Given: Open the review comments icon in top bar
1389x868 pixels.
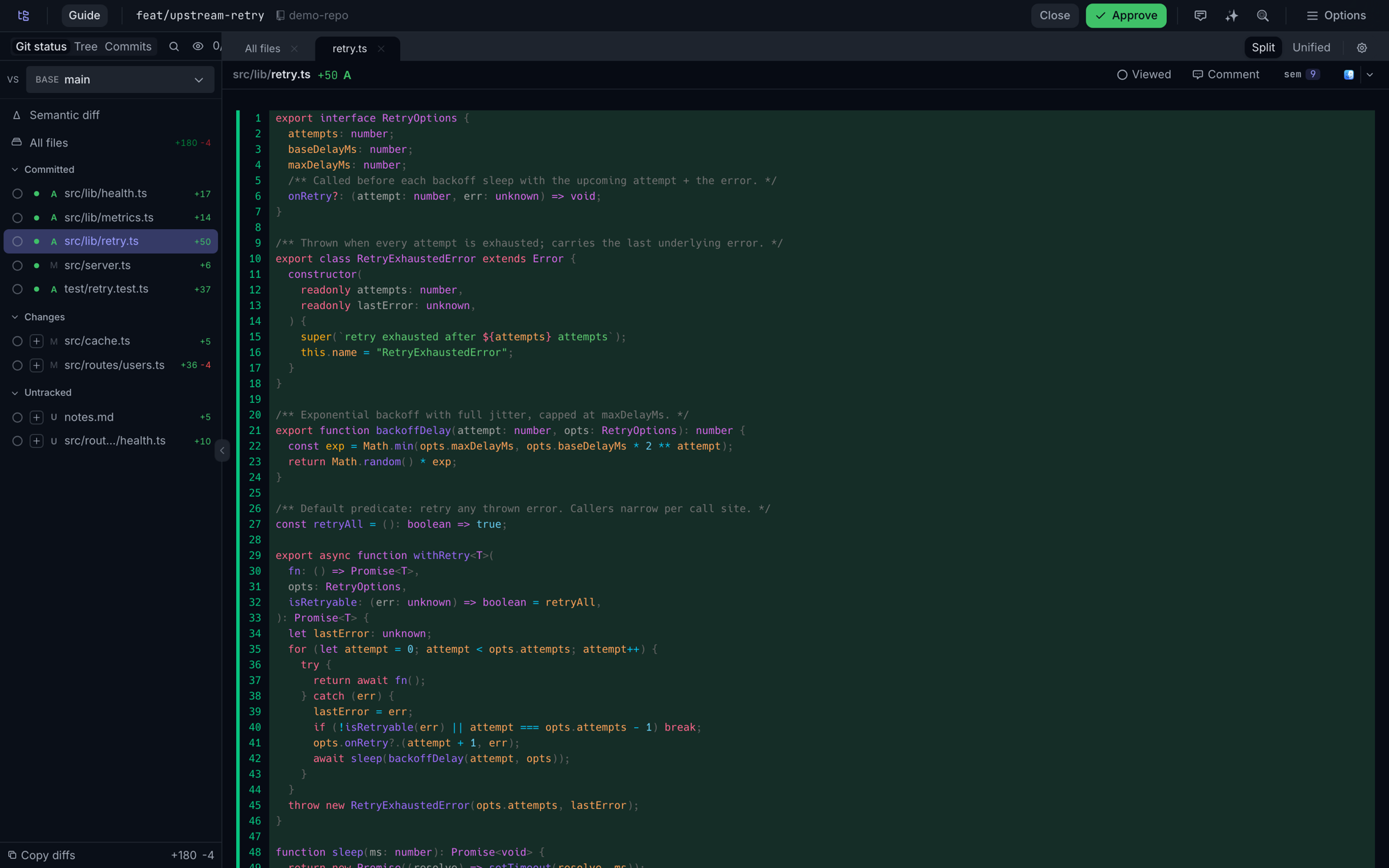Looking at the screenshot, I should click(x=1200, y=15).
